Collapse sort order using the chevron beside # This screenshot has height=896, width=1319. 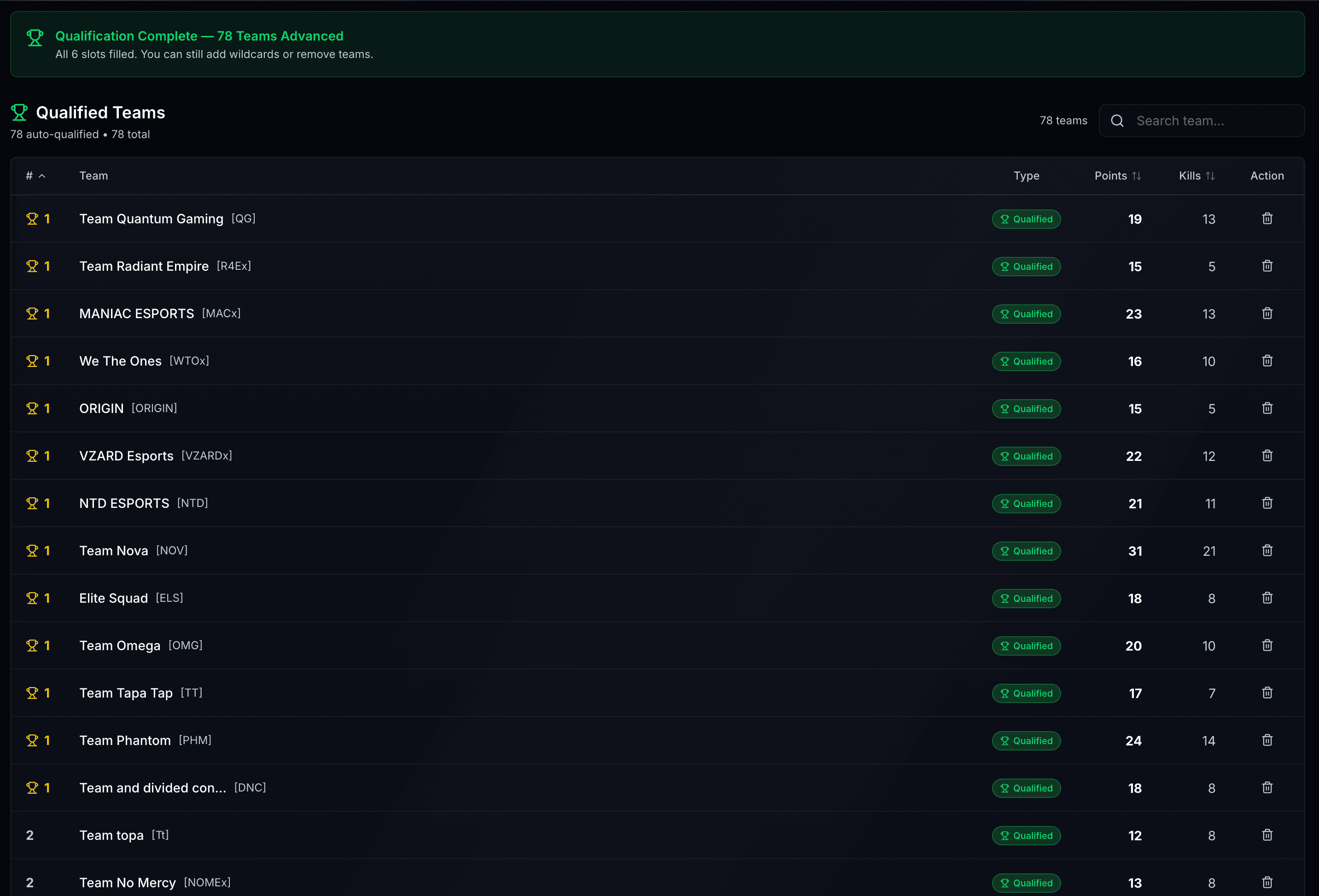click(42, 176)
